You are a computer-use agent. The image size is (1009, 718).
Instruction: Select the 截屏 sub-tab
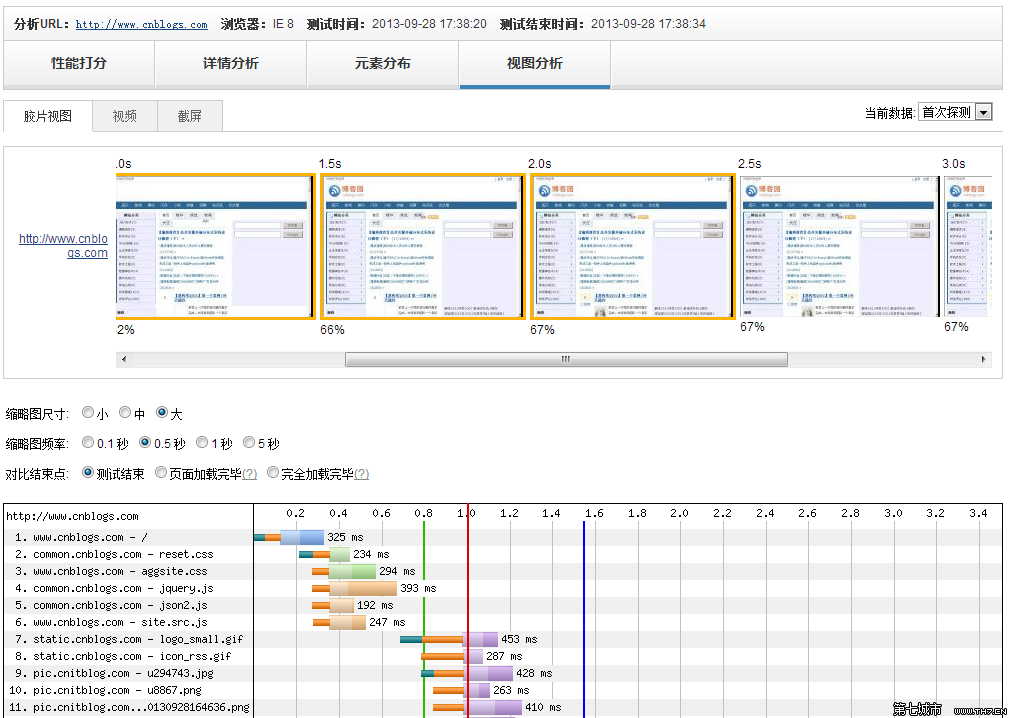pos(190,116)
